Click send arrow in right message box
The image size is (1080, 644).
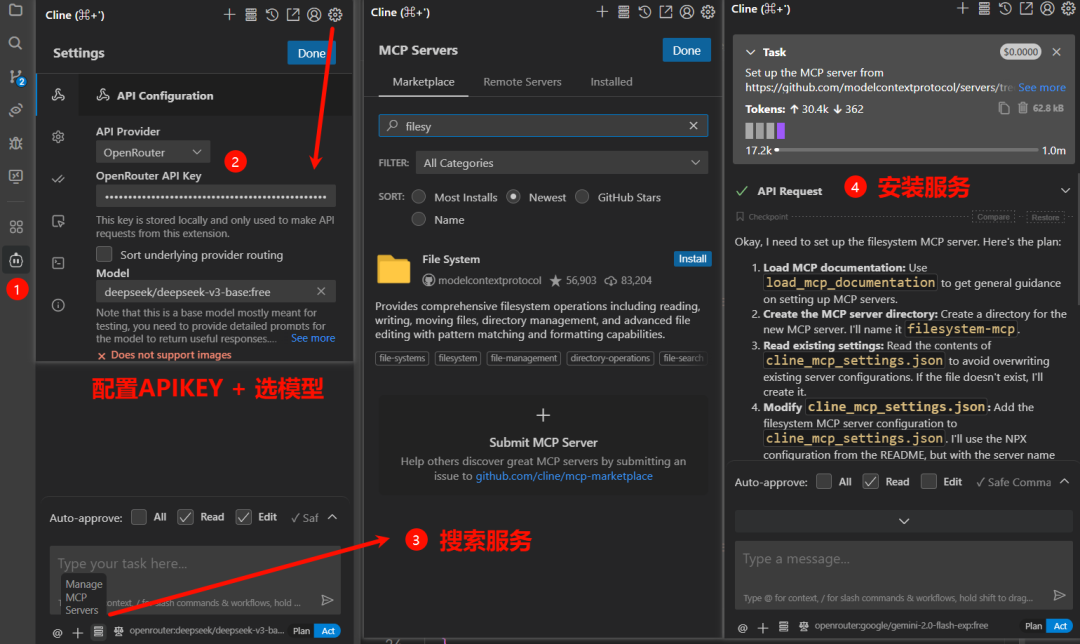click(1059, 595)
